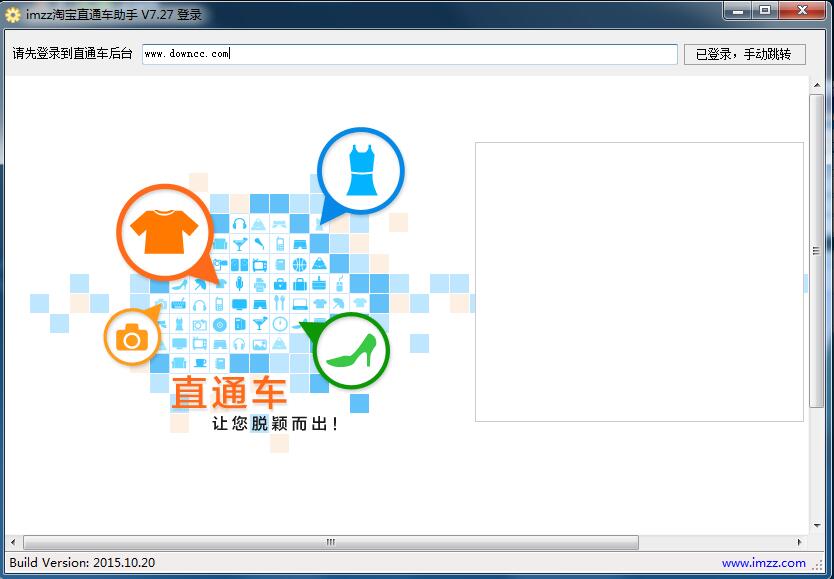Click the horizontal scrollbar at the bottom
The image size is (834, 579).
coord(330,541)
